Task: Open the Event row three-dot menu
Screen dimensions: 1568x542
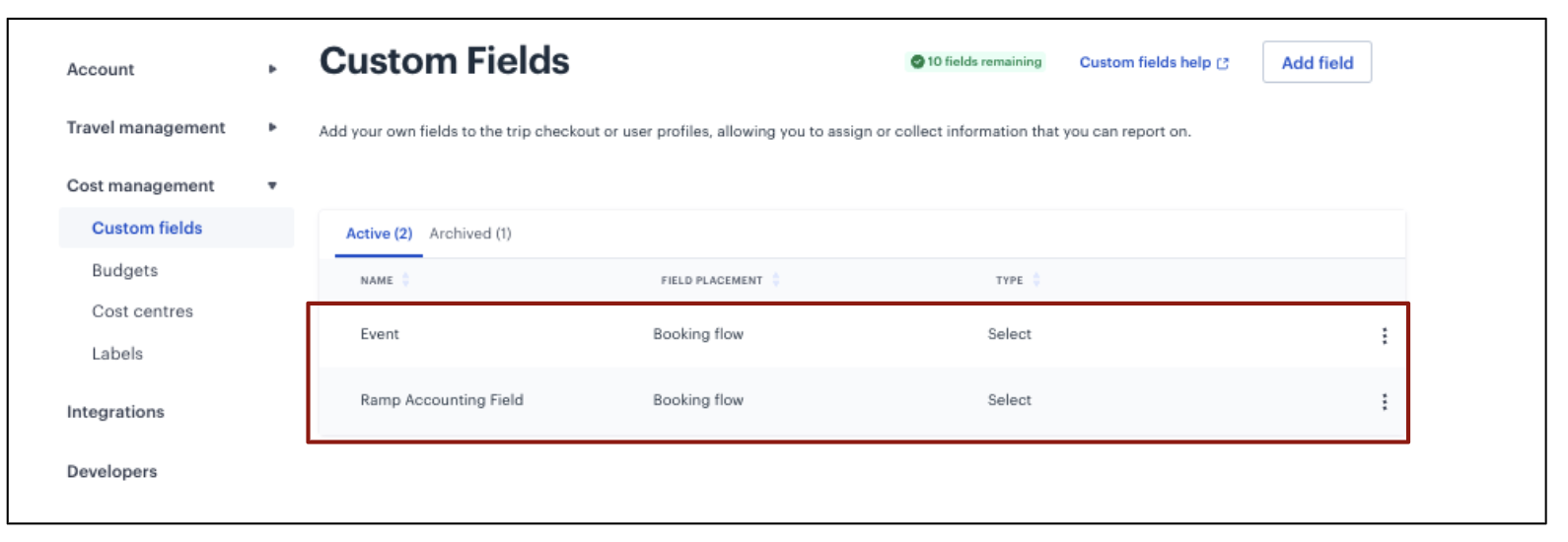Action: pos(1385,336)
